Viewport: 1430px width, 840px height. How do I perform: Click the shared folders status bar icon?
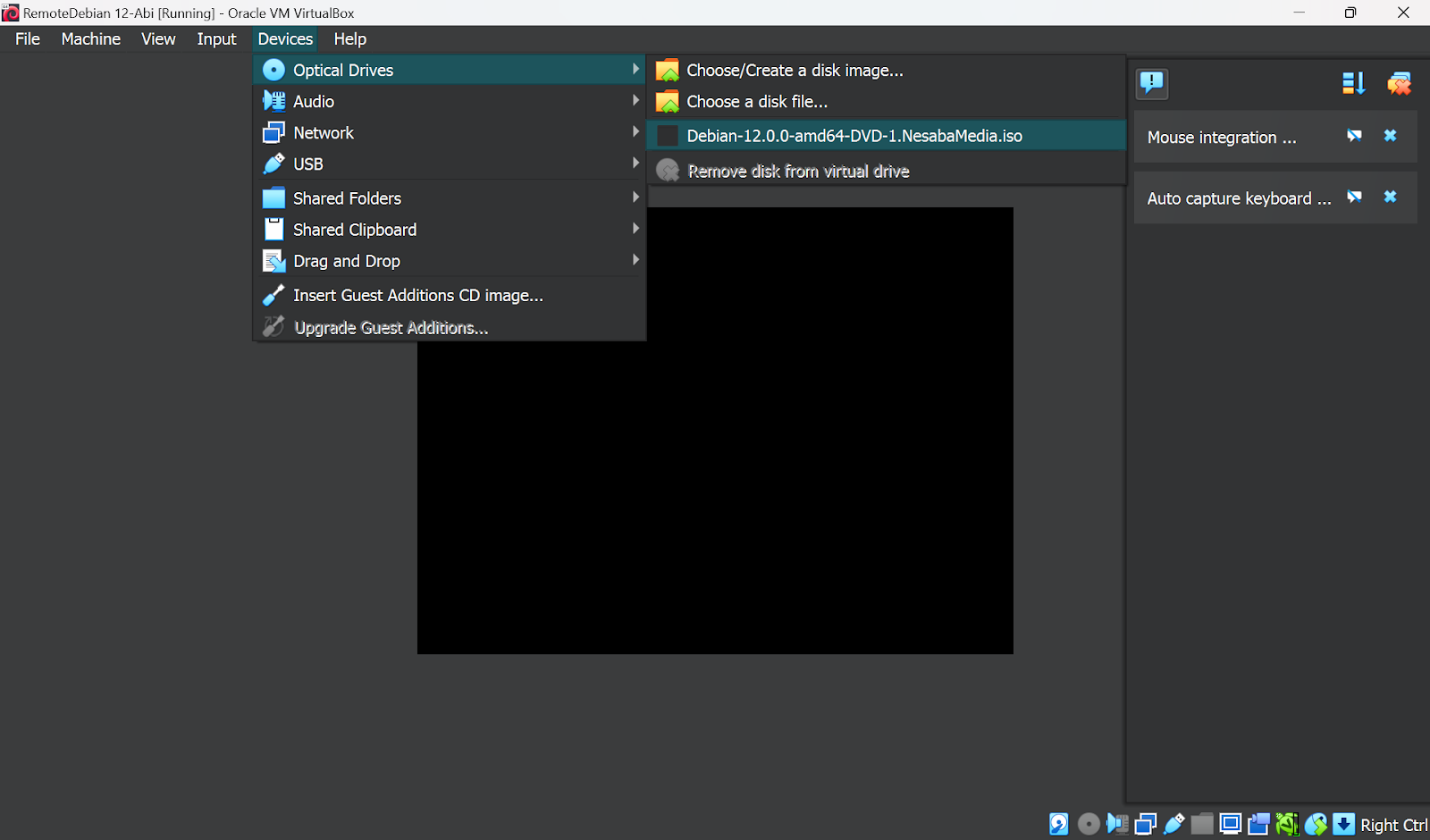pos(1202,824)
